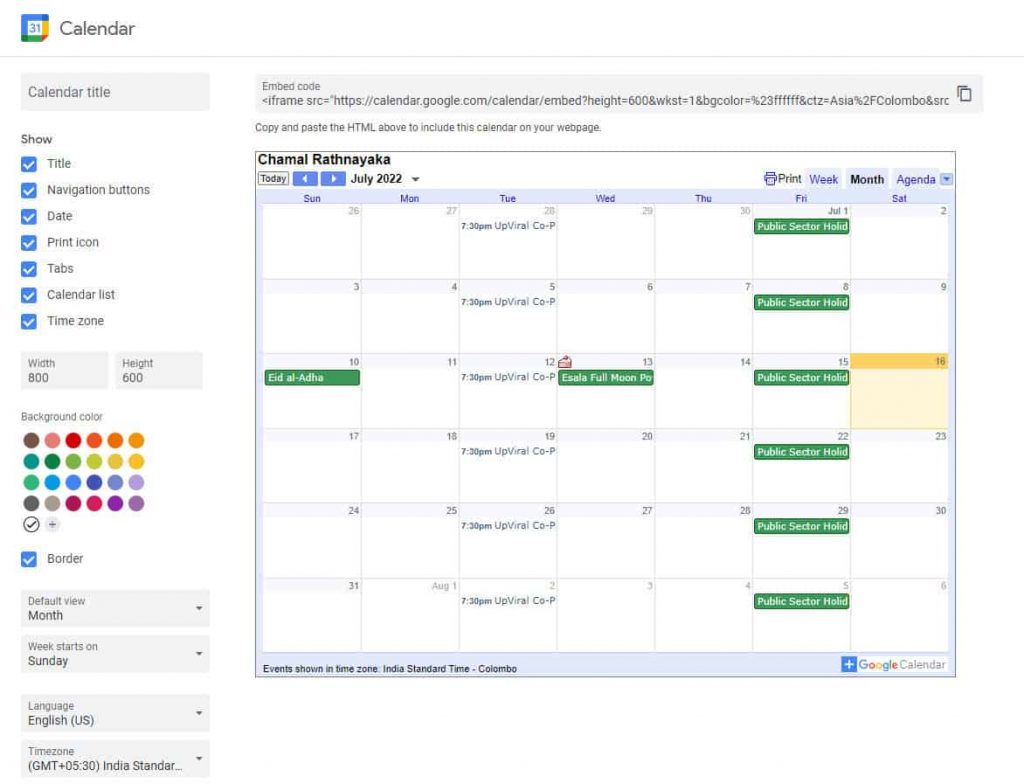Open the Default view dropdown
This screenshot has height=784, width=1024.
tap(115, 608)
